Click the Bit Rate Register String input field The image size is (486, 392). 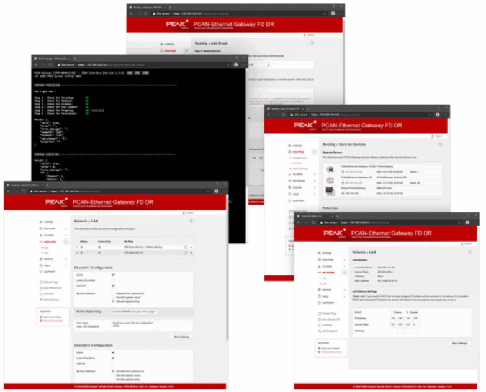(x=134, y=311)
